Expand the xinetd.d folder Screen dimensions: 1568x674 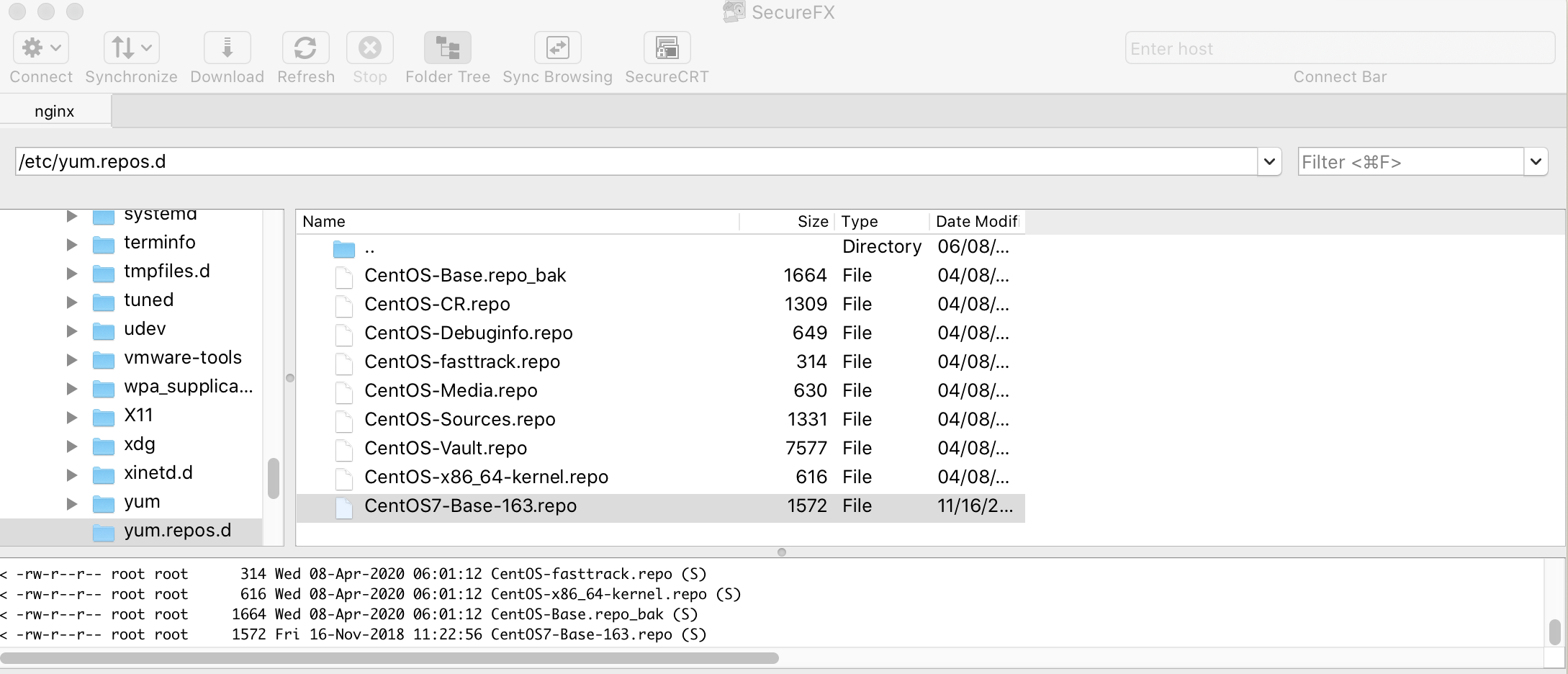(71, 475)
